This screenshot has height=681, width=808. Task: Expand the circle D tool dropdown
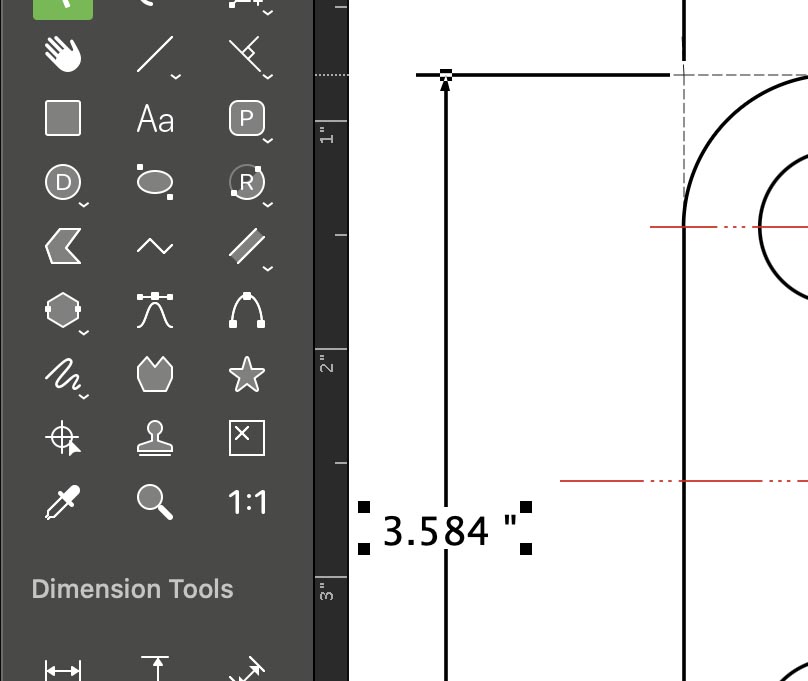84,203
